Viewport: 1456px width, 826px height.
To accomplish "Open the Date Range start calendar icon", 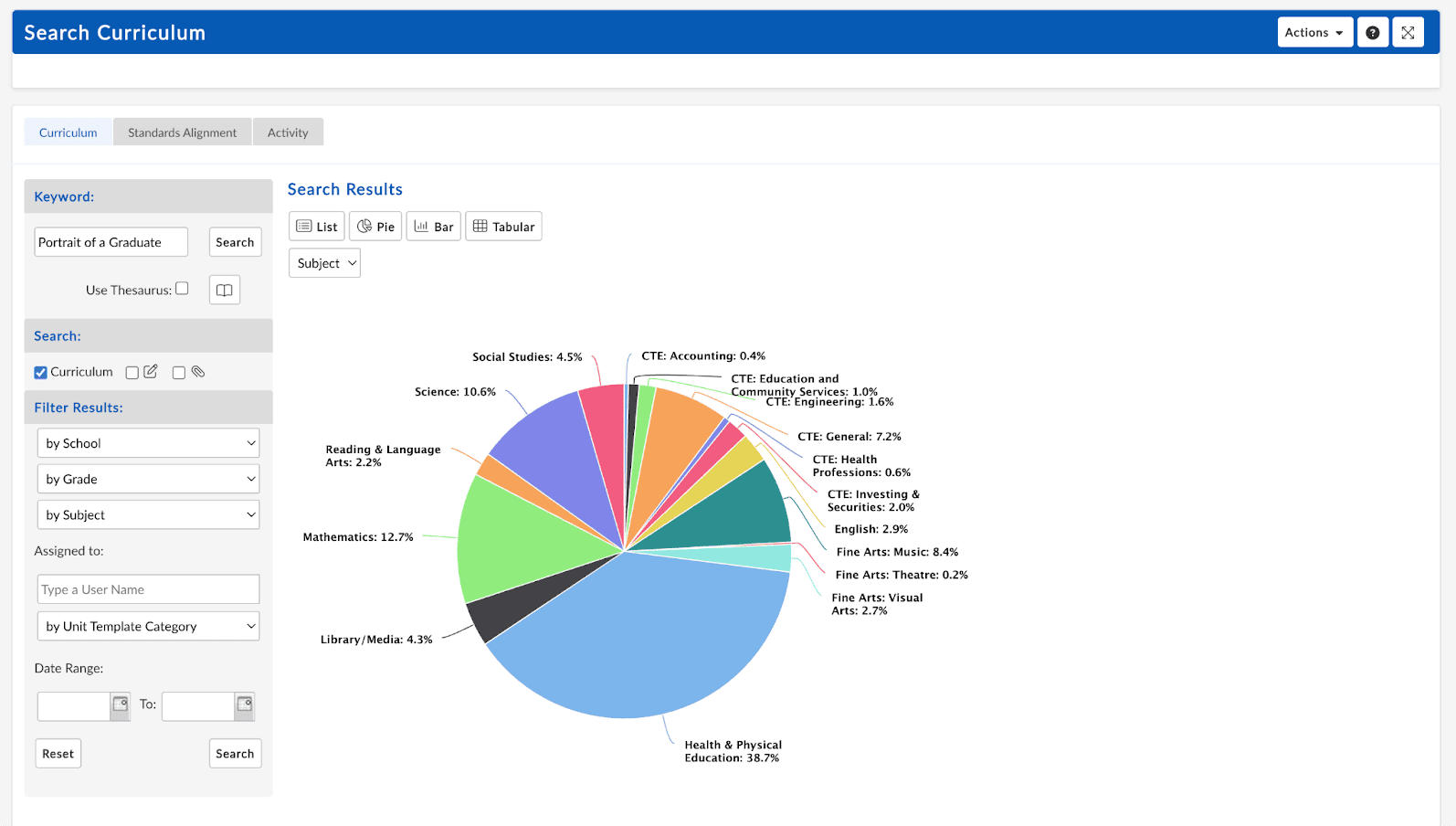I will pyautogui.click(x=120, y=704).
